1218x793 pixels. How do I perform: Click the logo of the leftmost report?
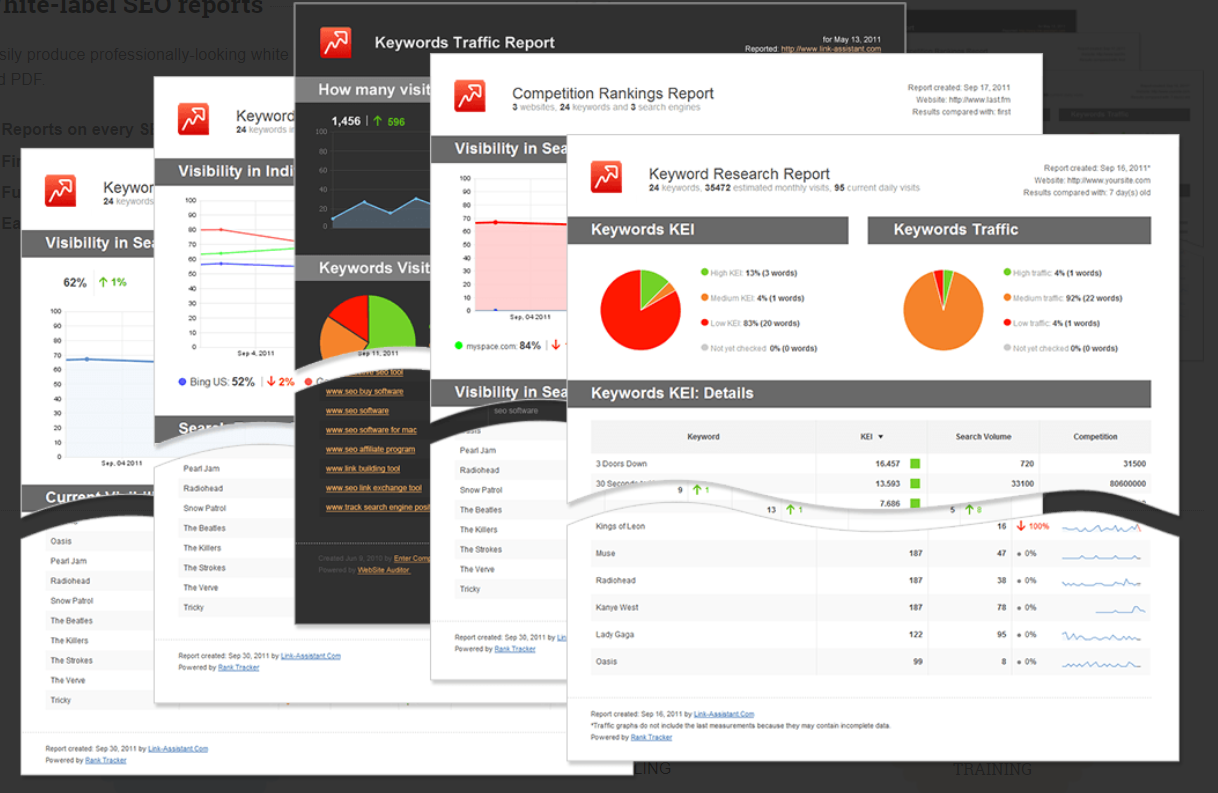(x=60, y=190)
